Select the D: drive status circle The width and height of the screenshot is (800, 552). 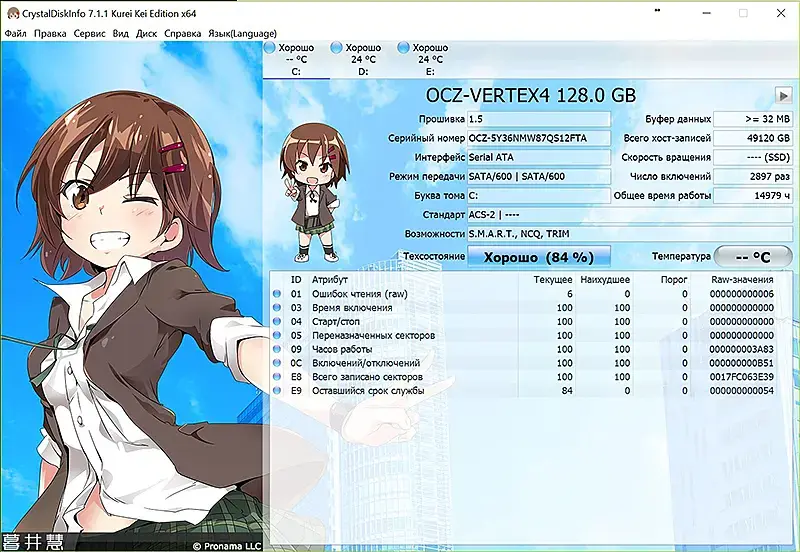(337, 47)
